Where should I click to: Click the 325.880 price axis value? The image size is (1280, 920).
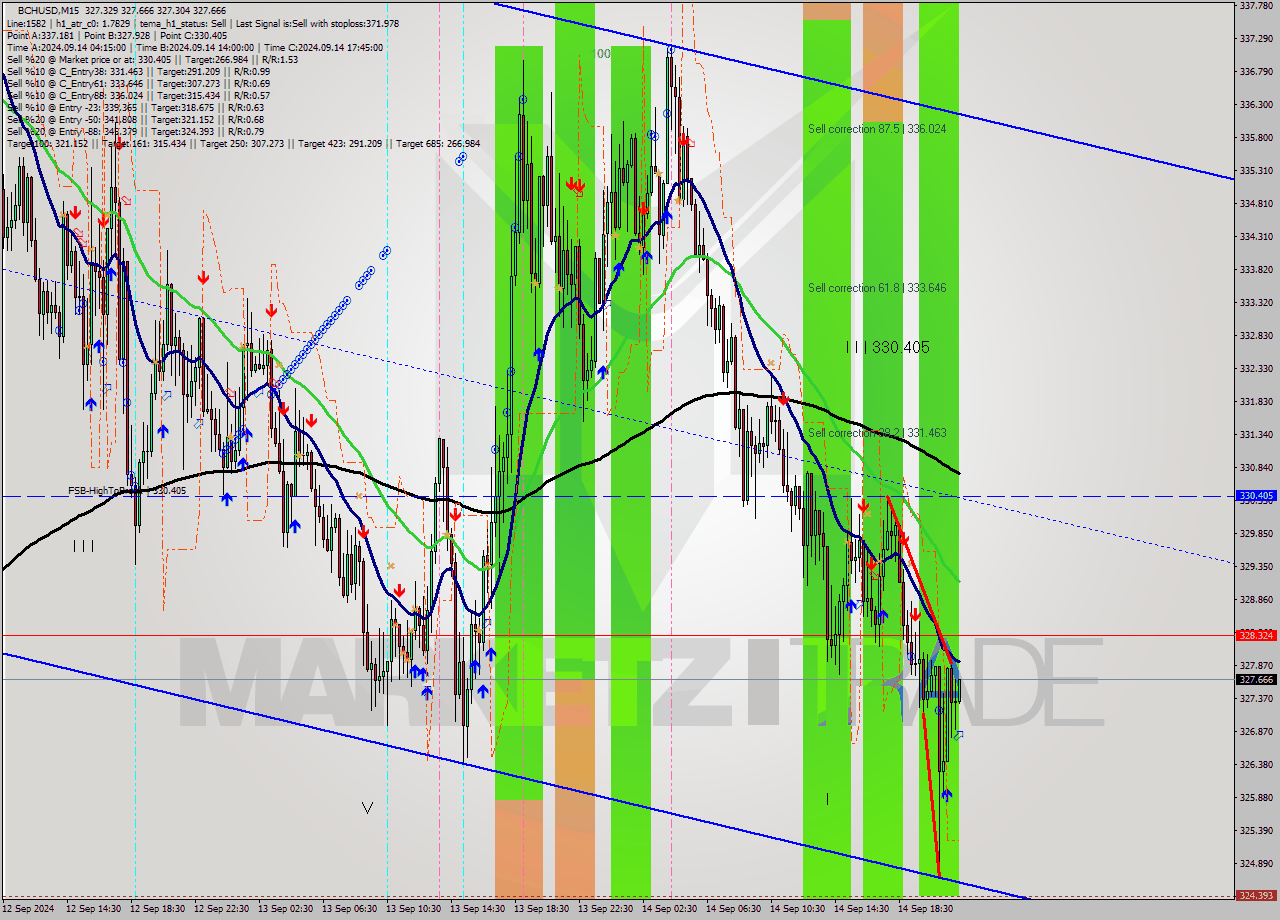point(1256,797)
